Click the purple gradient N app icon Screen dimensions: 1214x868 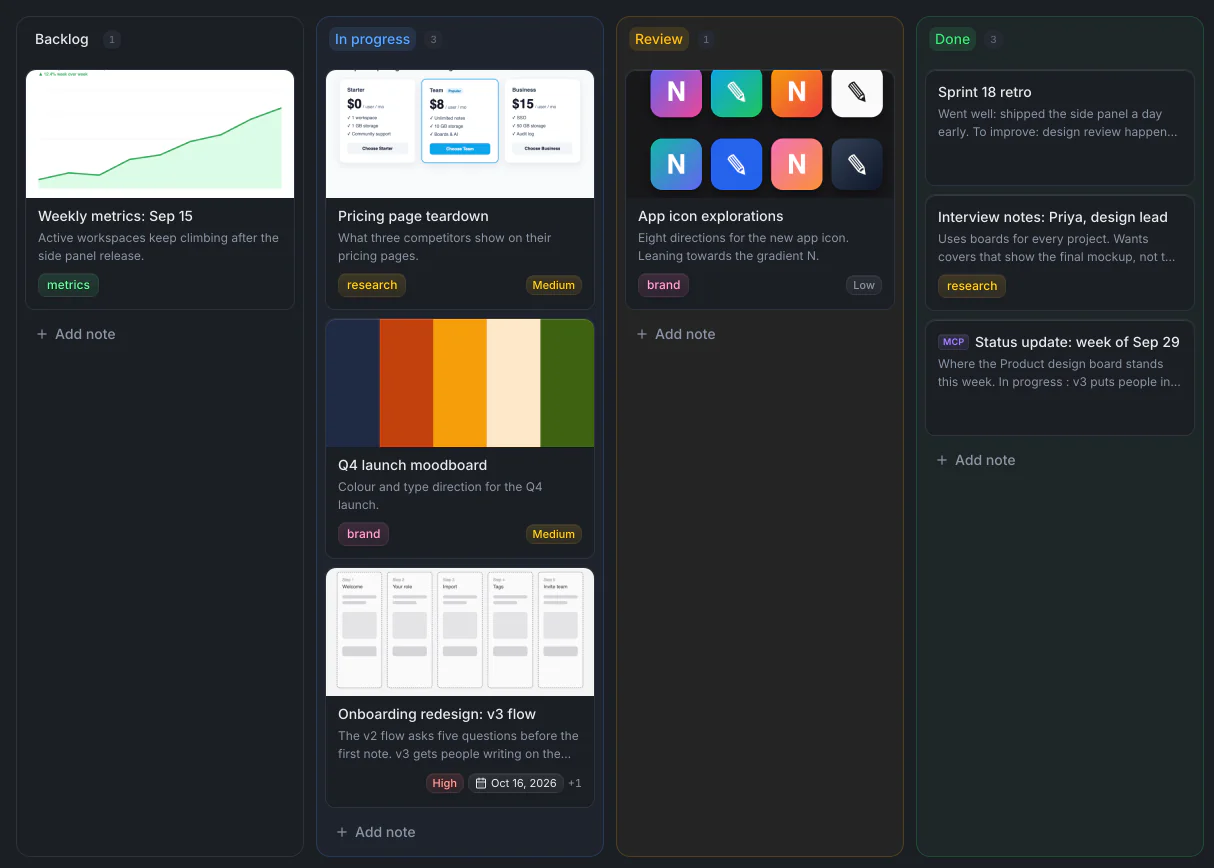click(676, 91)
